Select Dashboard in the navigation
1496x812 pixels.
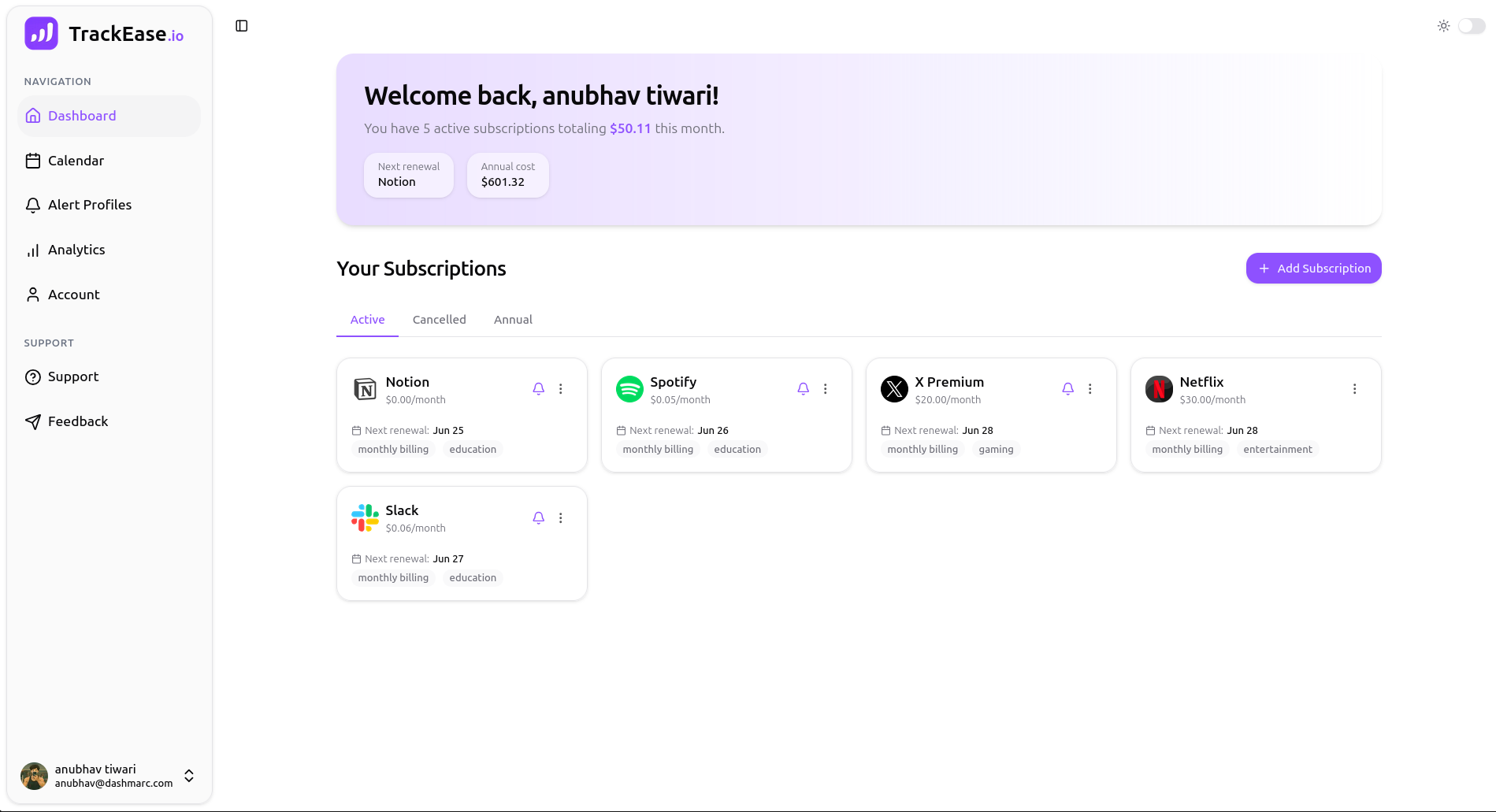[x=82, y=116]
